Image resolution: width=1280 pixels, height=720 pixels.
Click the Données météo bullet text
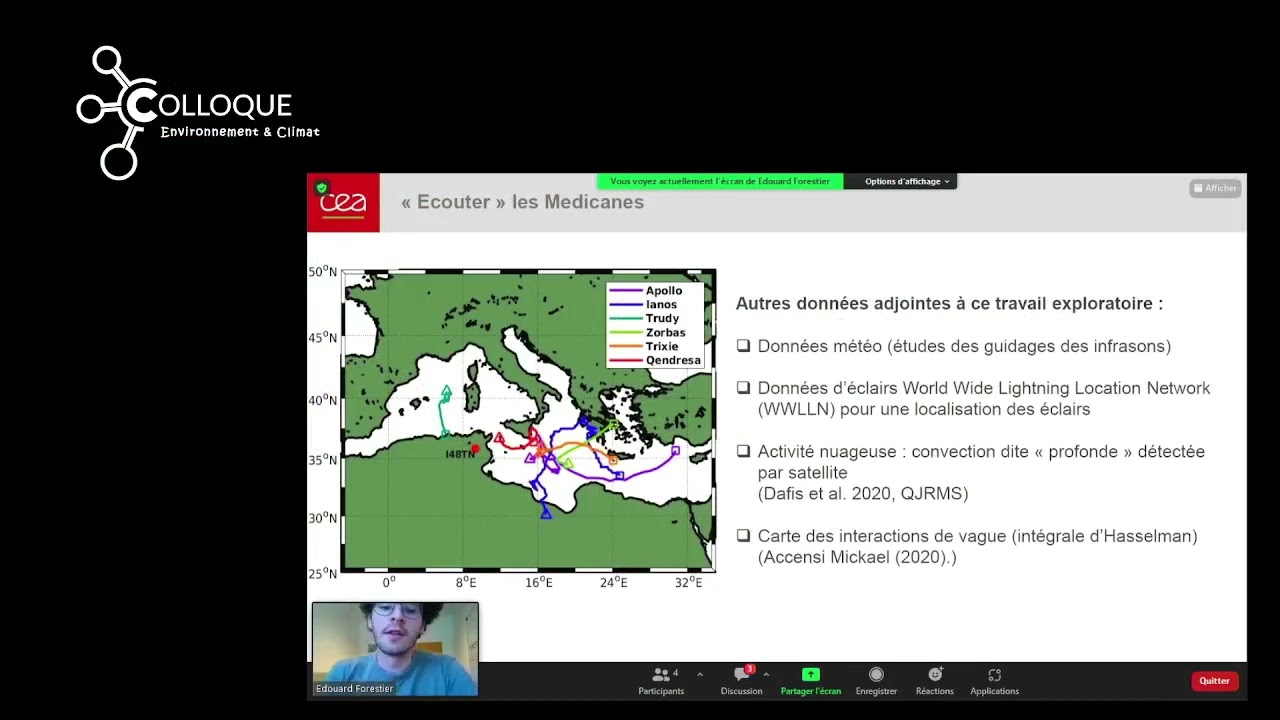964,346
